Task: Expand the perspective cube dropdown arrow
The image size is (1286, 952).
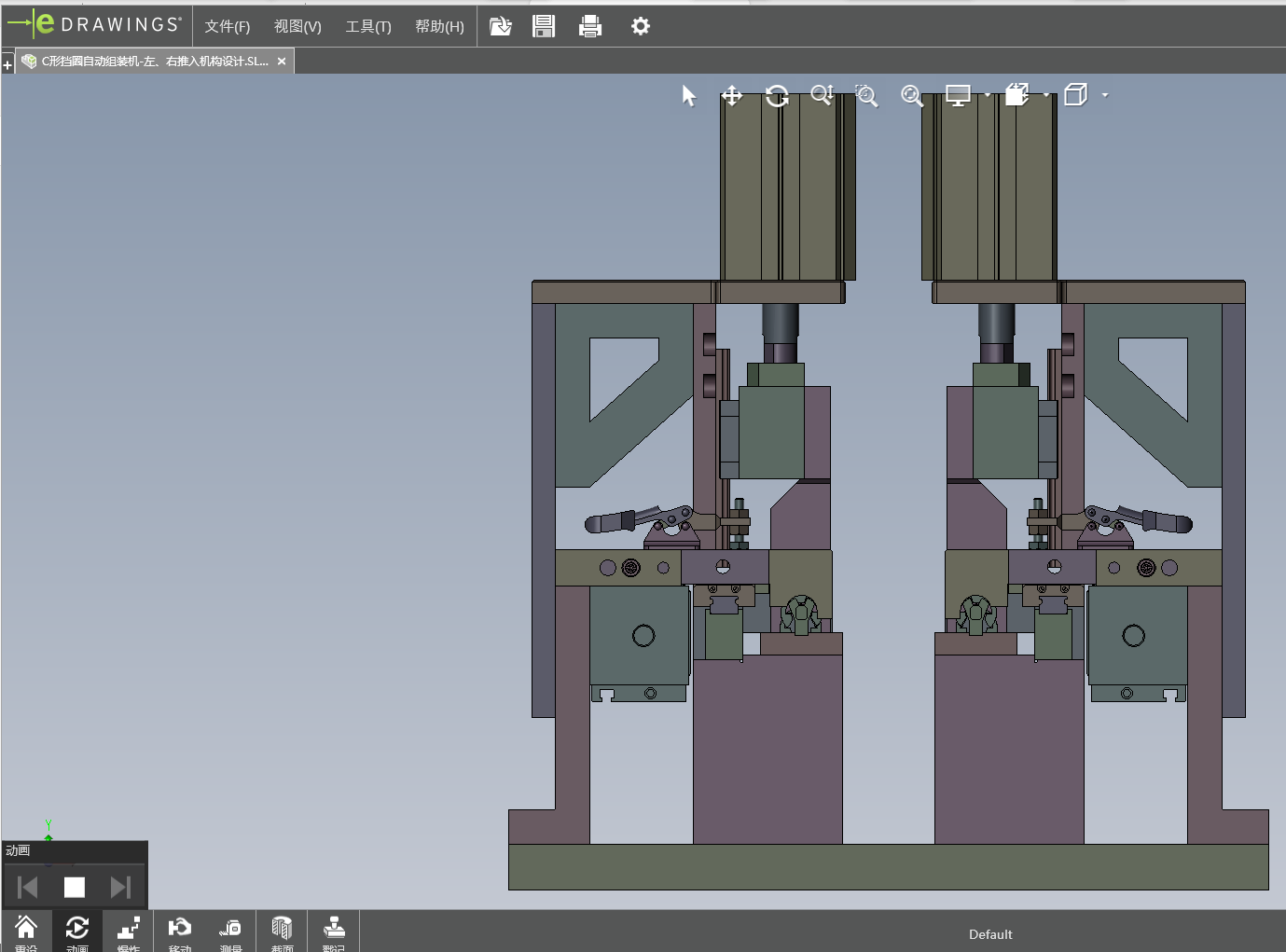Action: click(1105, 95)
